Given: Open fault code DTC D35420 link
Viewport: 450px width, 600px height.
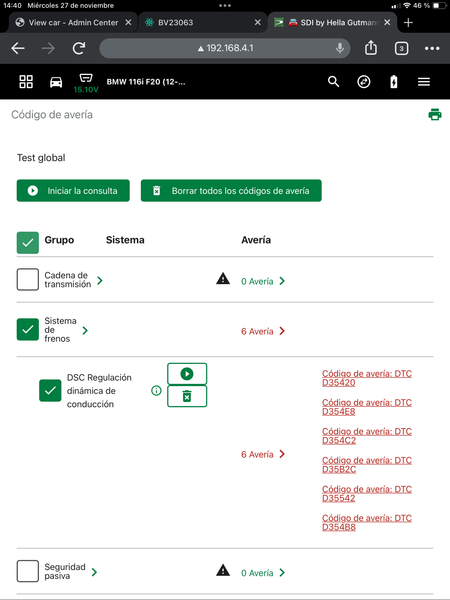Looking at the screenshot, I should 367,378.
